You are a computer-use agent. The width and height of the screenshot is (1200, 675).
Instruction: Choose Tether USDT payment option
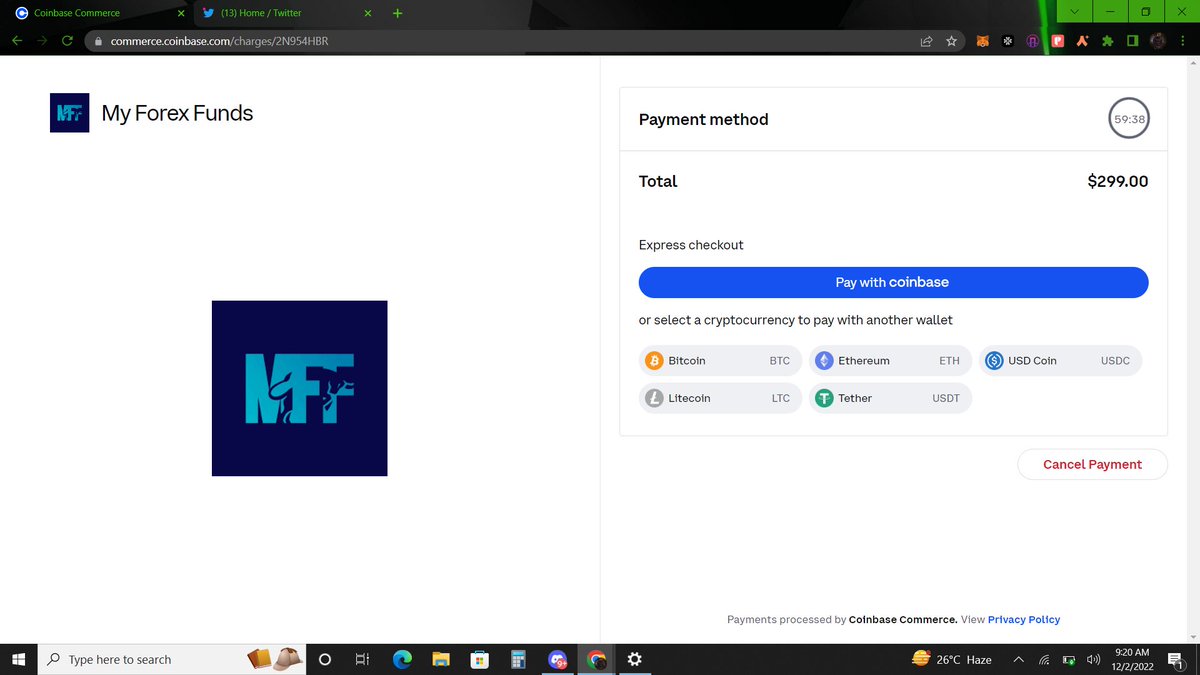pos(890,398)
